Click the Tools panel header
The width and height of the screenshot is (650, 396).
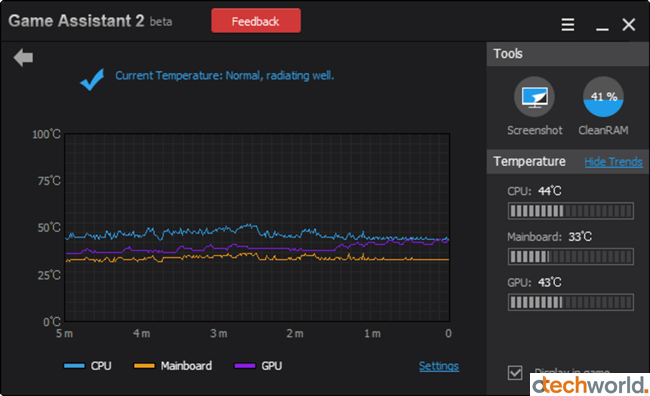coord(568,54)
